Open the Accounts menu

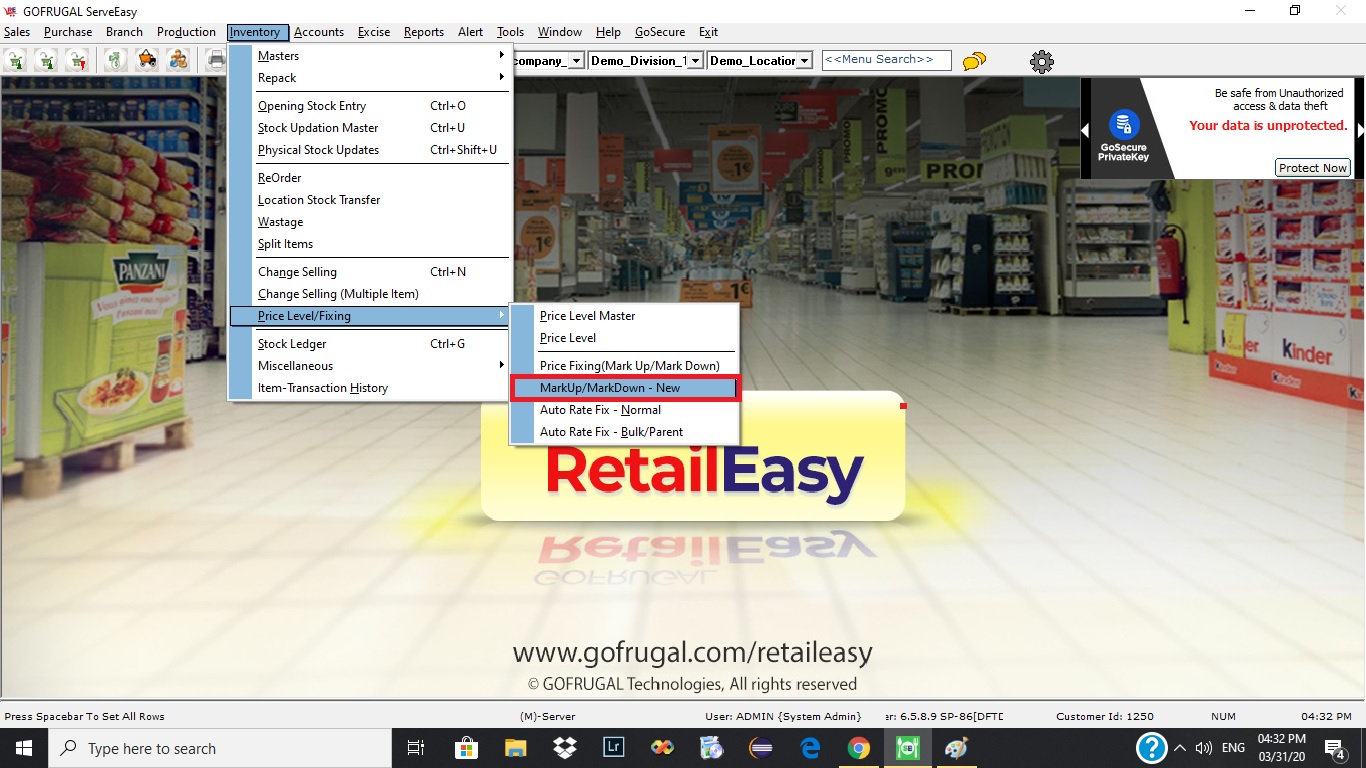coord(319,32)
